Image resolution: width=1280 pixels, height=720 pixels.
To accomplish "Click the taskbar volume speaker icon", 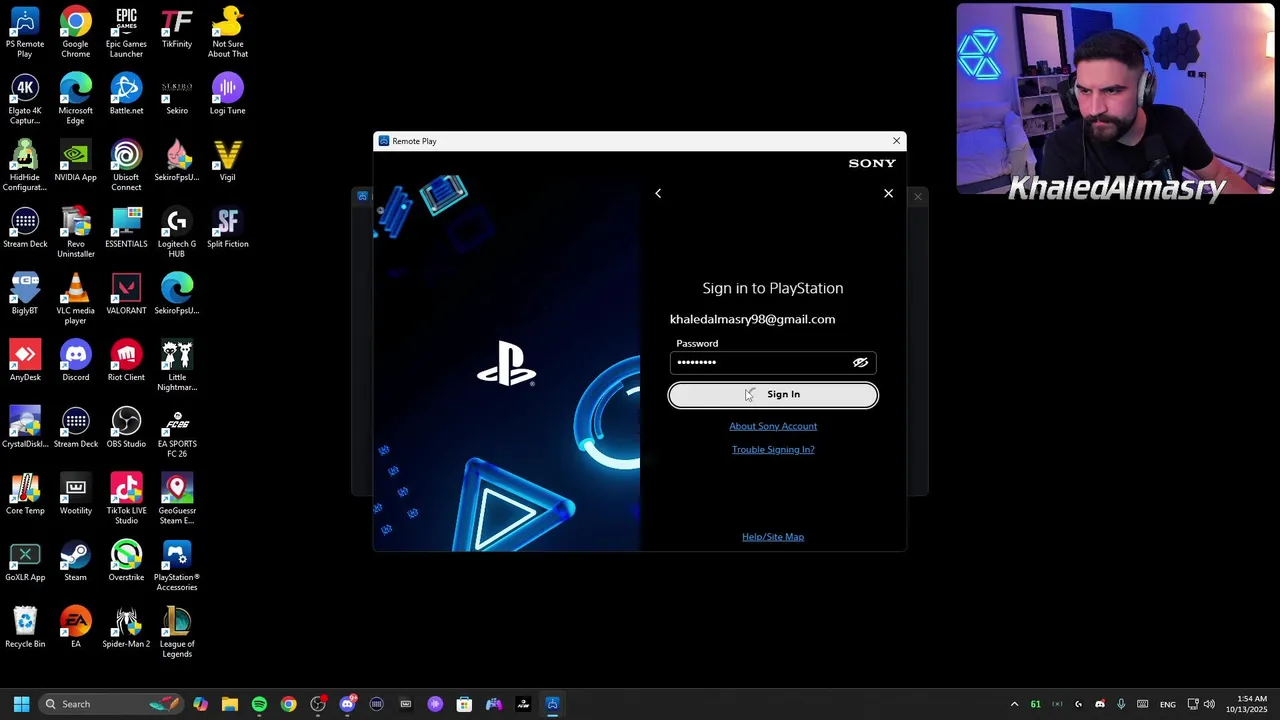I will point(1209,704).
